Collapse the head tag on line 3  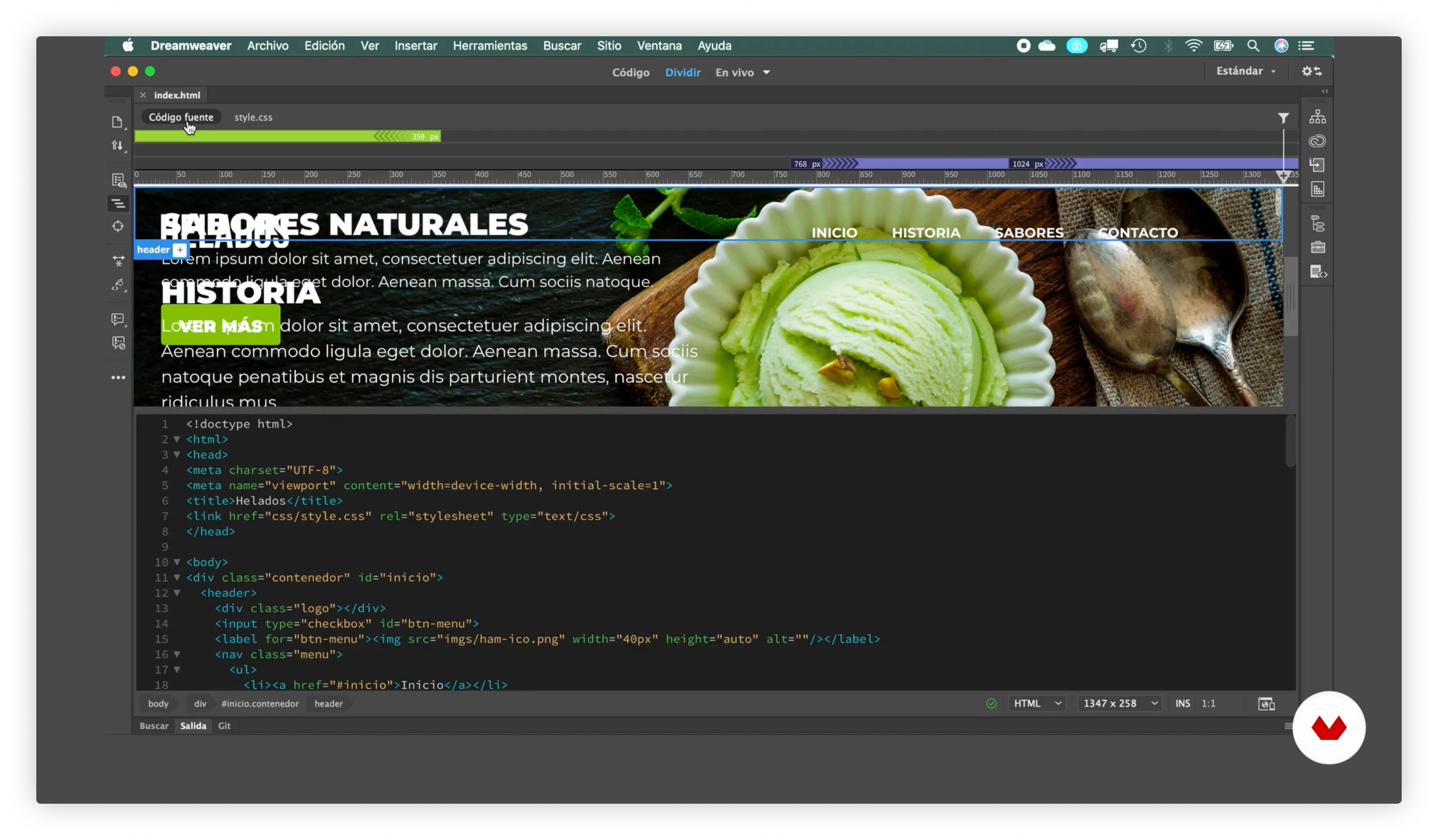[177, 455]
